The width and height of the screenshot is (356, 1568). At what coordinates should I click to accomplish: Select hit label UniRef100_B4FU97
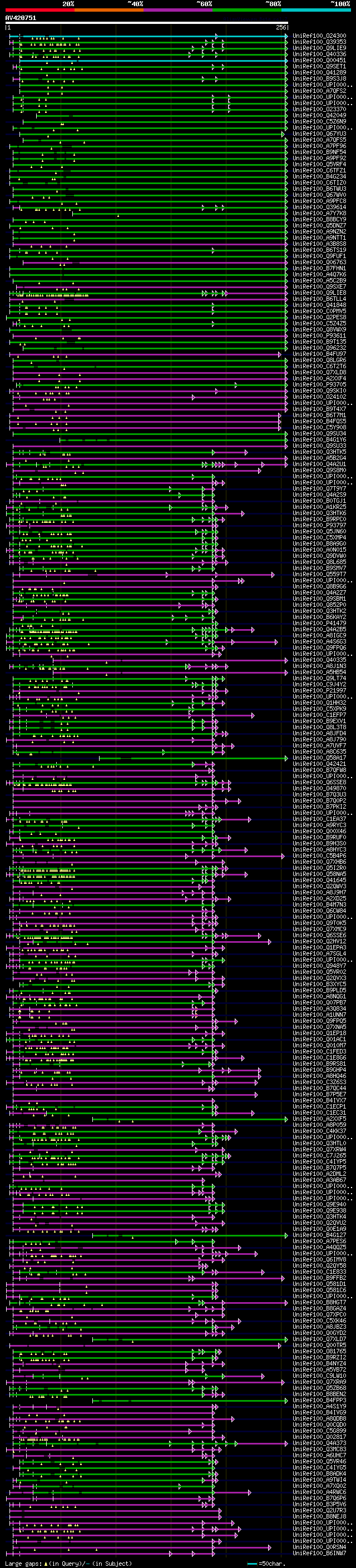tap(319, 354)
